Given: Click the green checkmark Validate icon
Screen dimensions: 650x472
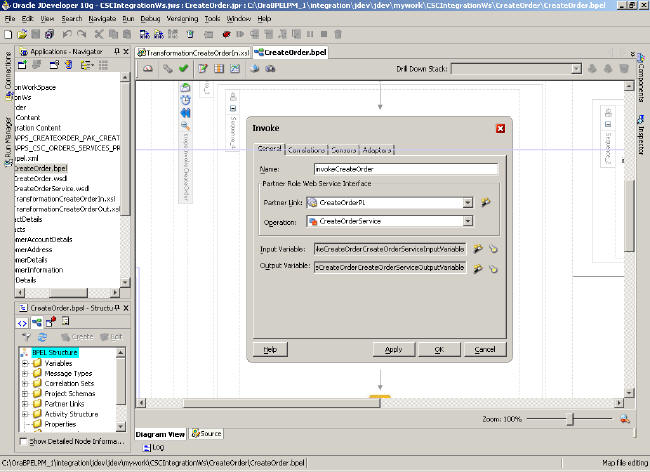Looking at the screenshot, I should (x=184, y=68).
